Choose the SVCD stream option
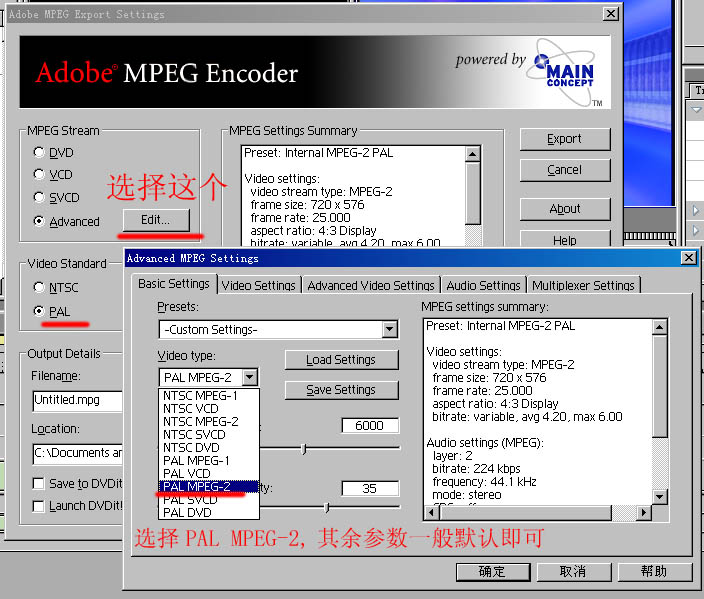704x599 pixels. pyautogui.click(x=39, y=197)
